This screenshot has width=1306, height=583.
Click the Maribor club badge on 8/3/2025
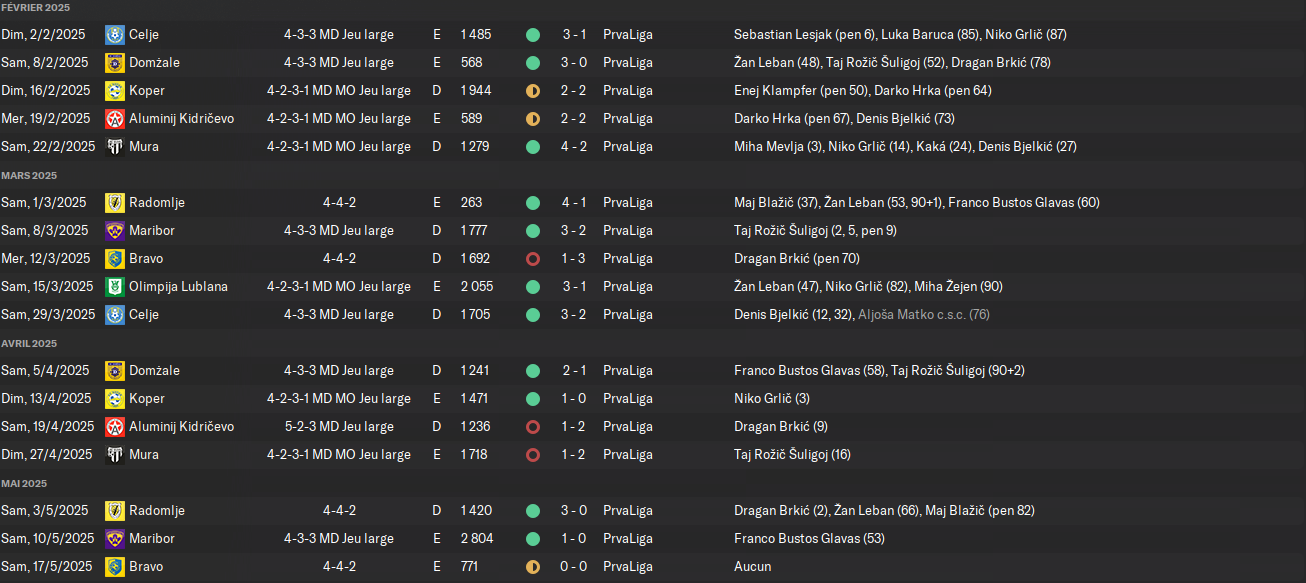[115, 230]
